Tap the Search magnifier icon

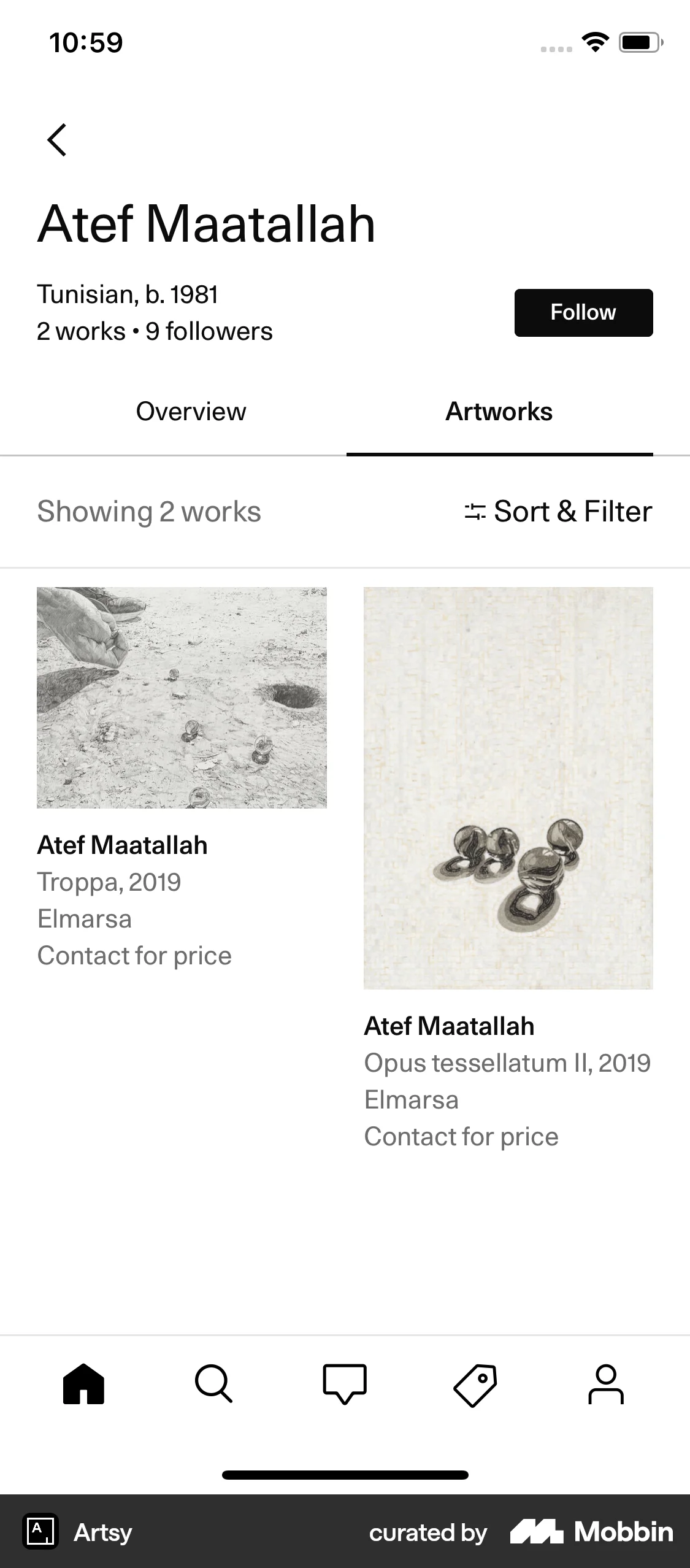(213, 1384)
